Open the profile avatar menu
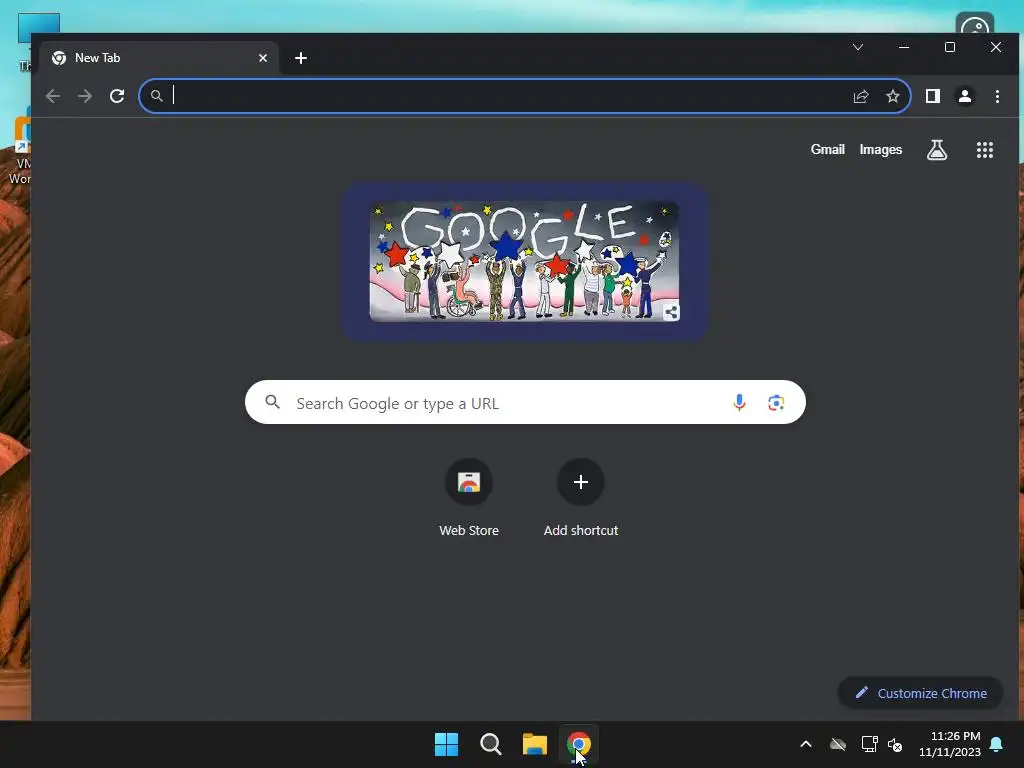Image resolution: width=1024 pixels, height=768 pixels. click(x=965, y=96)
